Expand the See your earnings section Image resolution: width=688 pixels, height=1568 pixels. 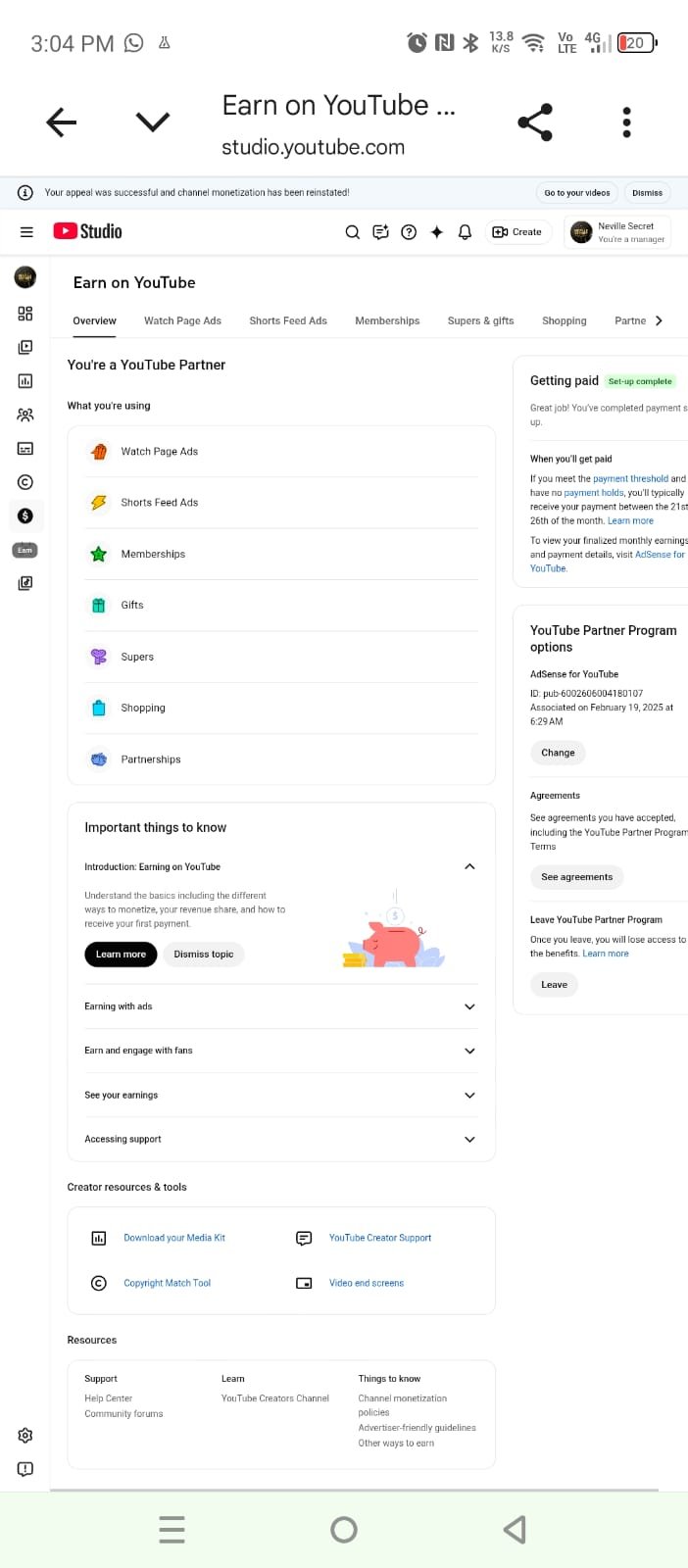(469, 1096)
